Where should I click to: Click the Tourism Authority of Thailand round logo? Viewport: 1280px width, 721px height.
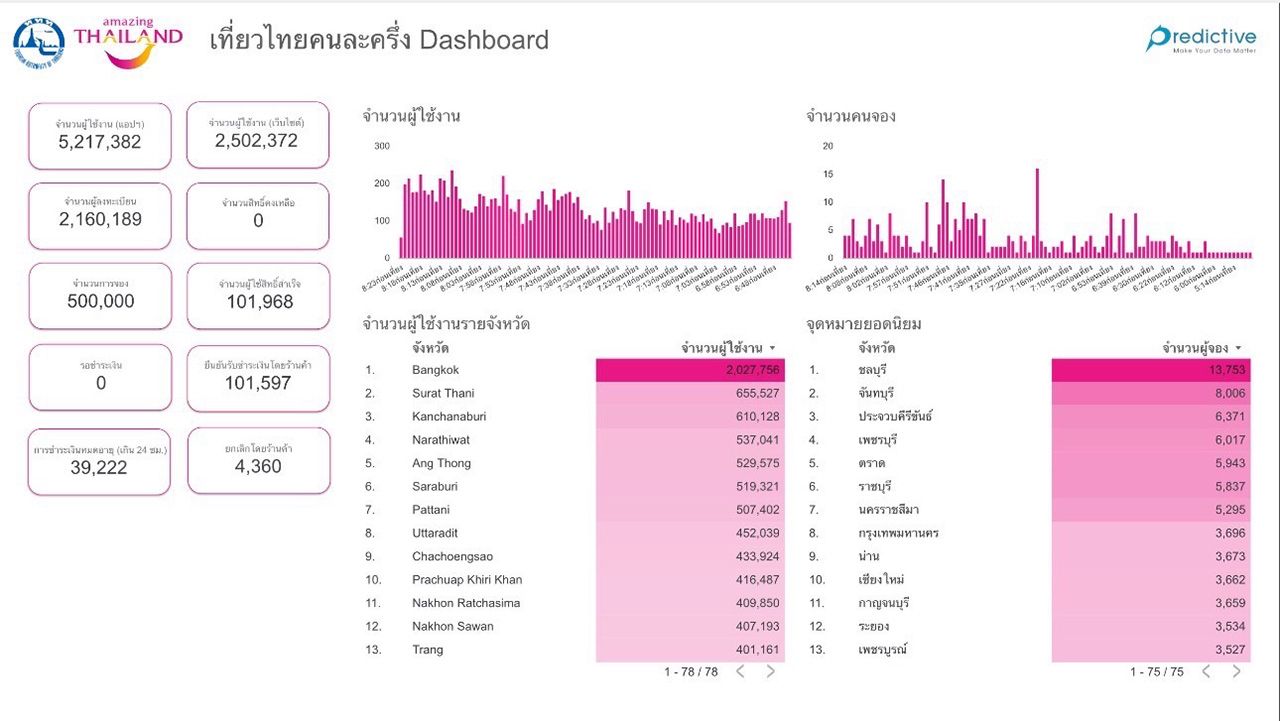39,44
